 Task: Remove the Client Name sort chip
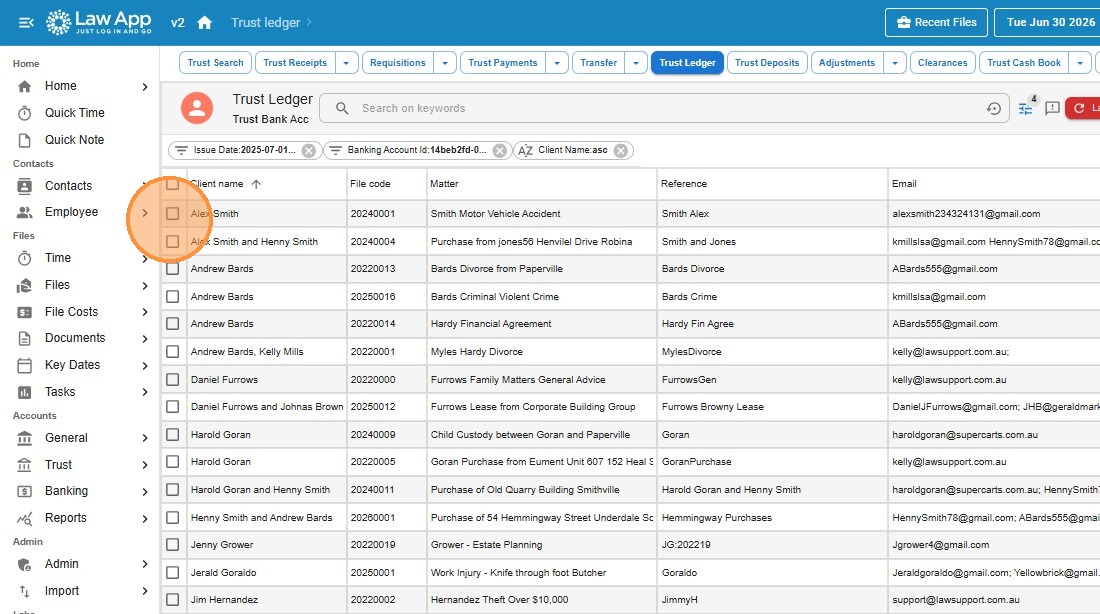tap(620, 150)
